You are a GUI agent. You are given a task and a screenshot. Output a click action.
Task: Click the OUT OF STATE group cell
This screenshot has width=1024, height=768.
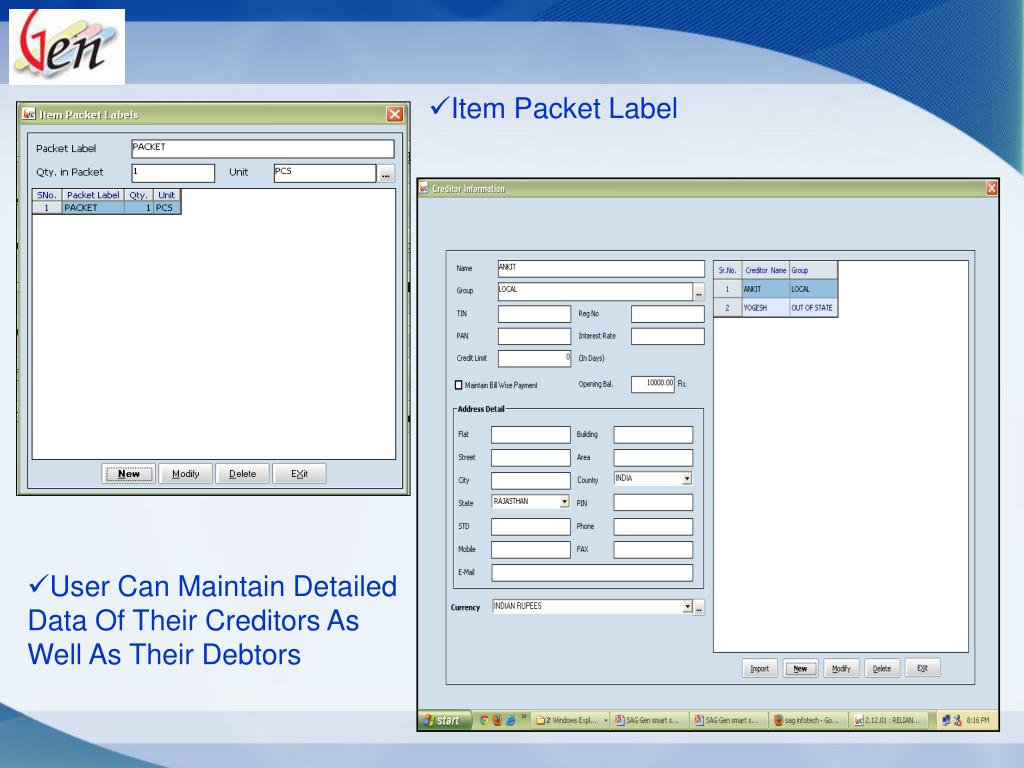click(812, 308)
